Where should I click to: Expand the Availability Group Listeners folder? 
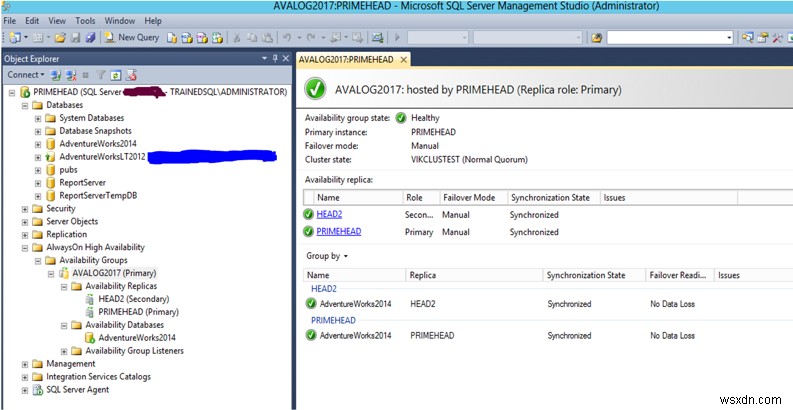[x=64, y=351]
